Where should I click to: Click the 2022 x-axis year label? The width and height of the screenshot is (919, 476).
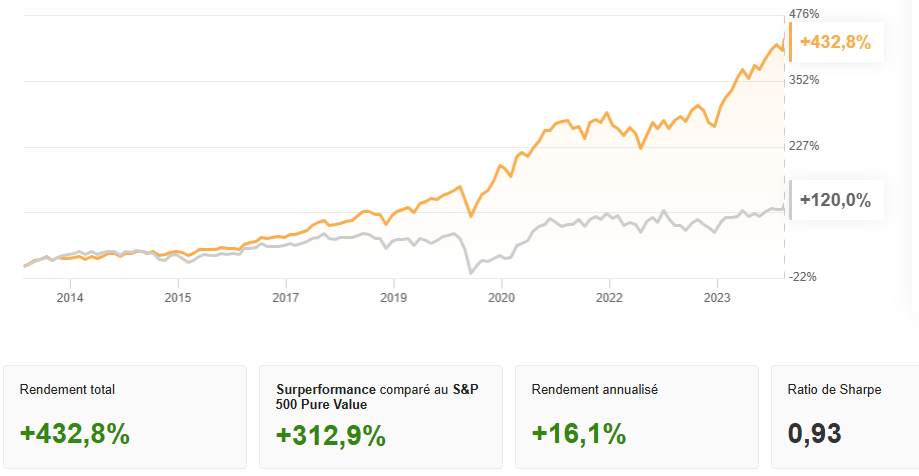(x=609, y=297)
